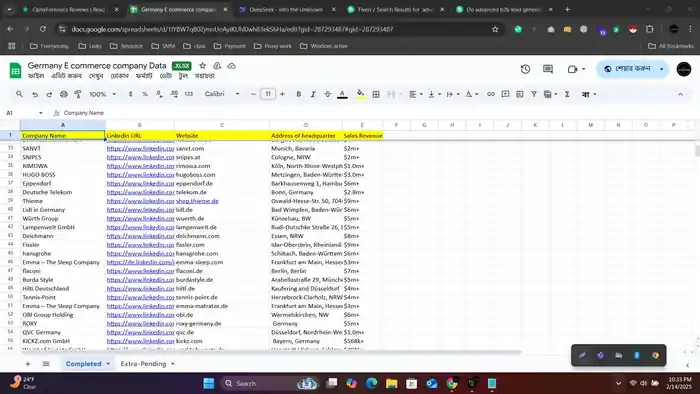Click the move to folder icon beside title
The height and width of the screenshot is (394, 700).
coord(217,66)
